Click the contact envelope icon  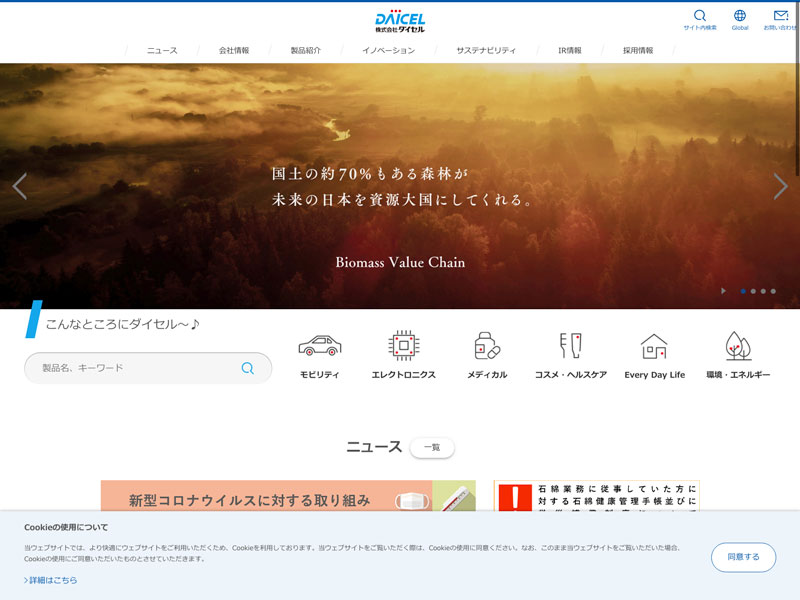tap(781, 16)
